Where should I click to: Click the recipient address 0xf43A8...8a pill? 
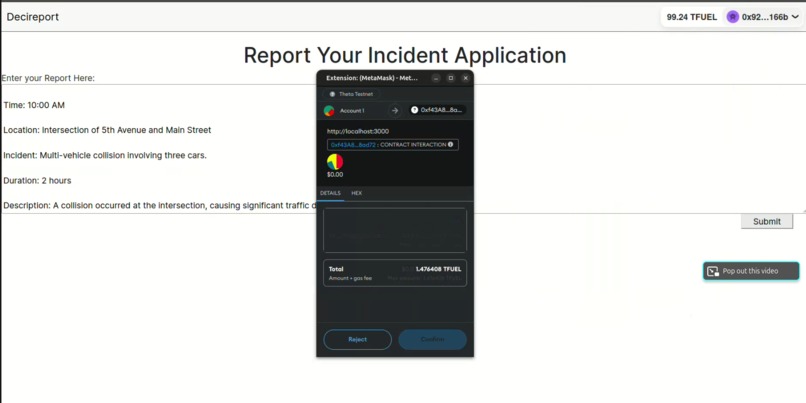[437, 110]
